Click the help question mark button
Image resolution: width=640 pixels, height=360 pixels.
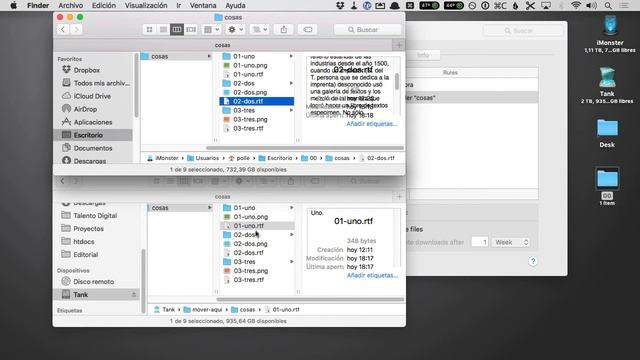click(x=533, y=261)
